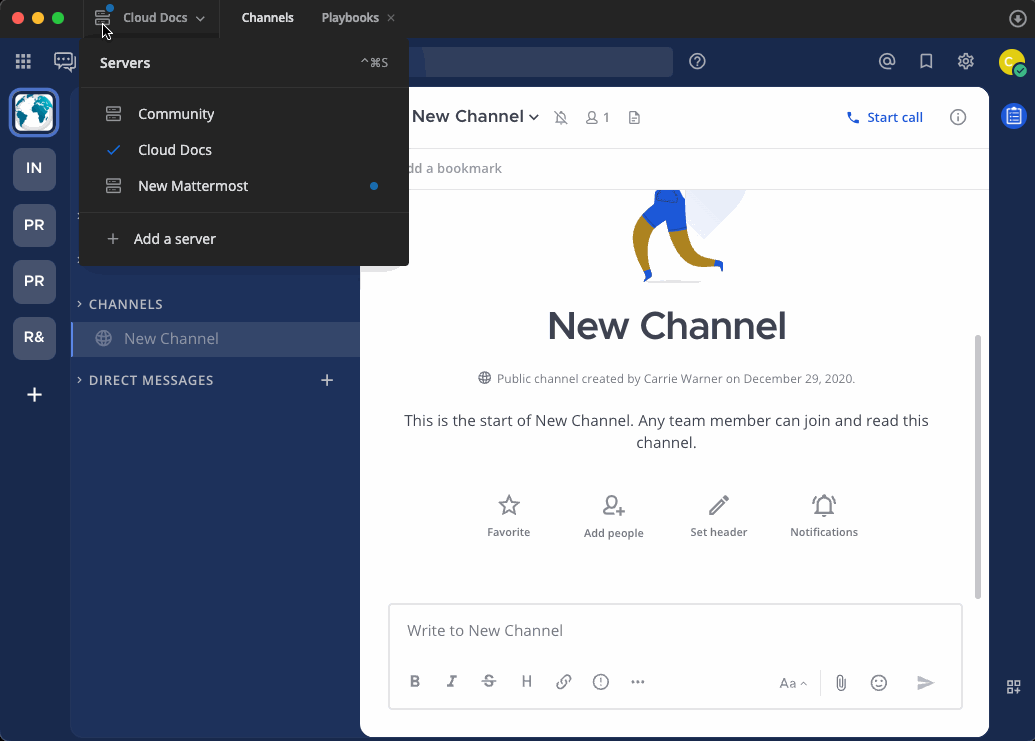Open the New Channel name dropdown
1035x741 pixels.
pos(534,117)
